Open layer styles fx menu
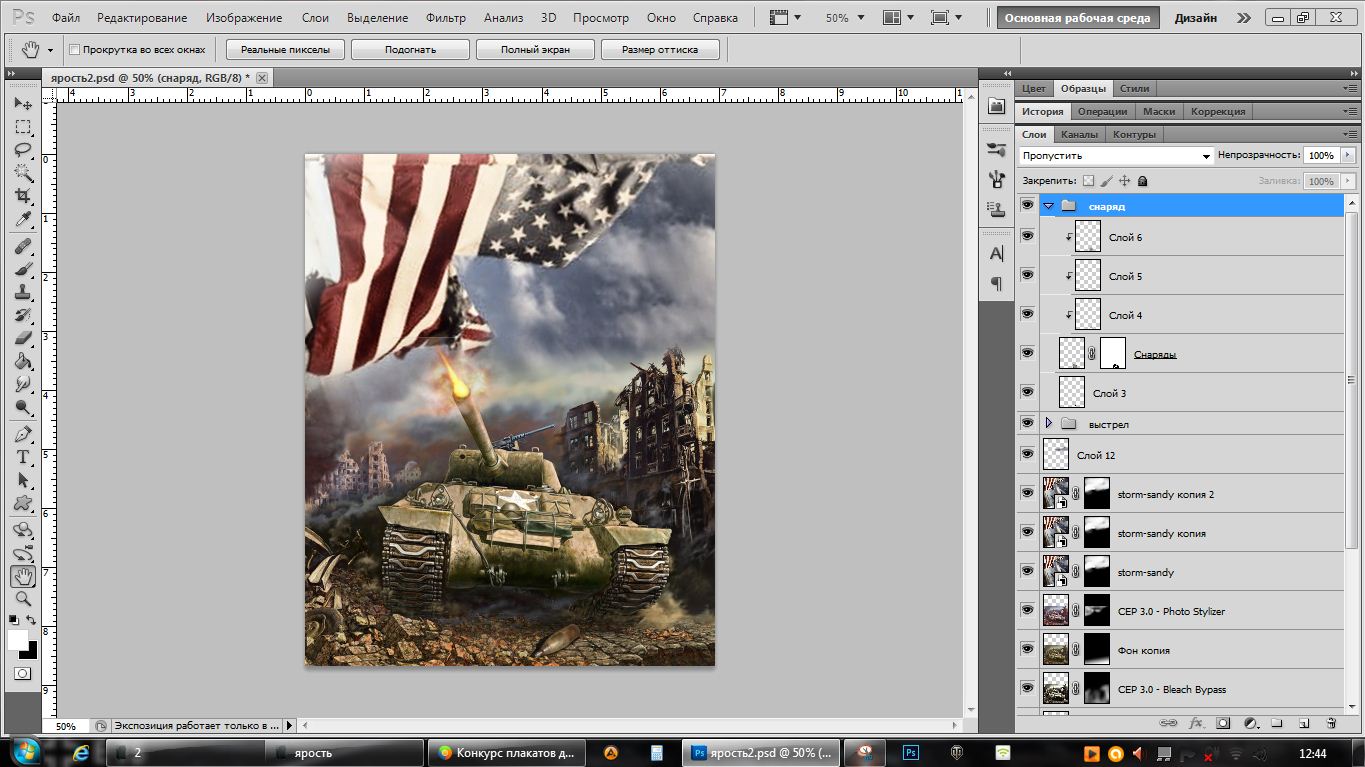Image resolution: width=1365 pixels, height=767 pixels. 1195,722
